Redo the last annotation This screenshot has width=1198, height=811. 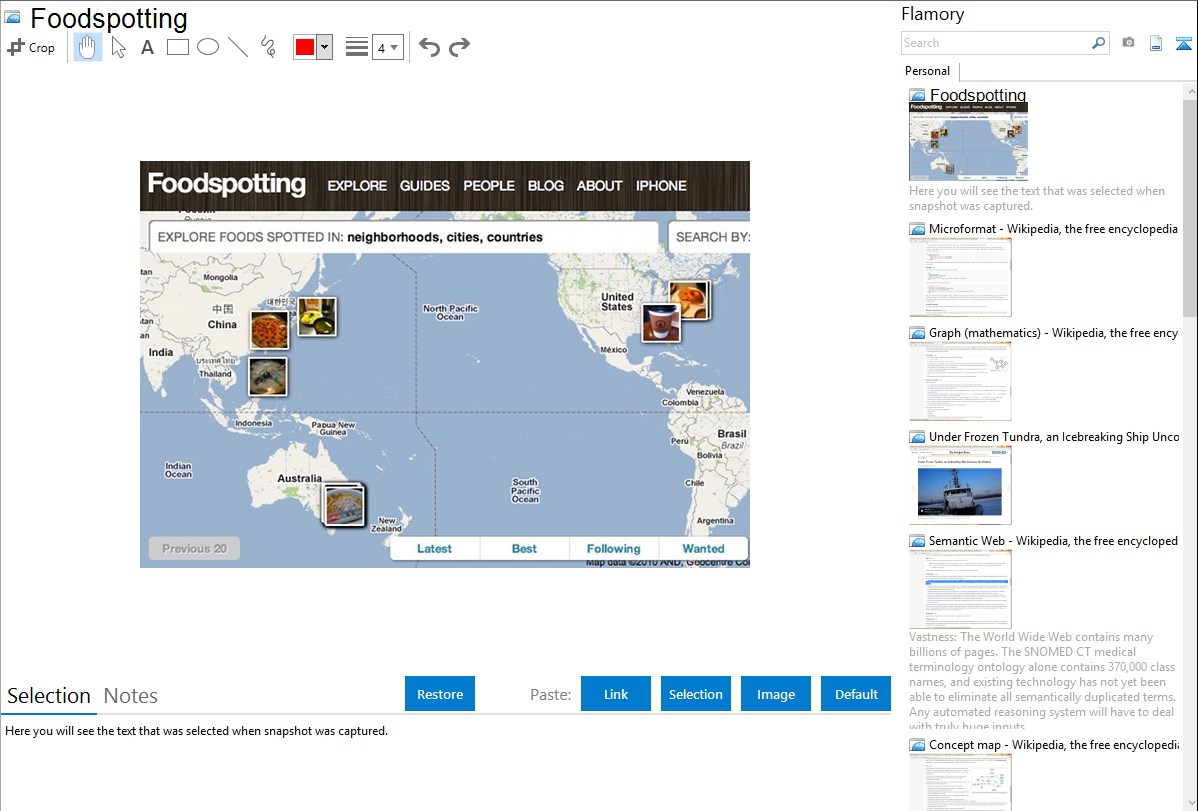click(459, 47)
